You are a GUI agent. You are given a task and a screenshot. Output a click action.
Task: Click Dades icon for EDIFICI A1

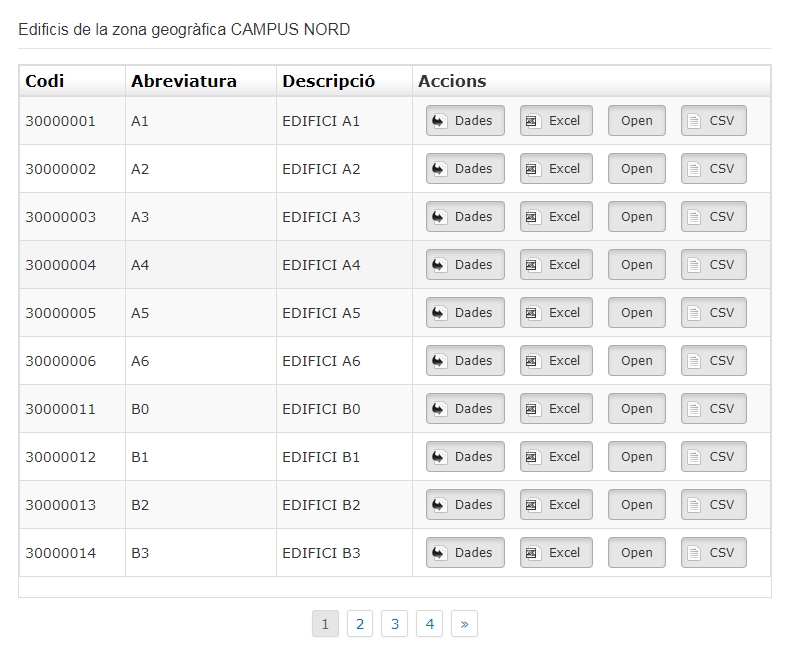click(x=440, y=121)
